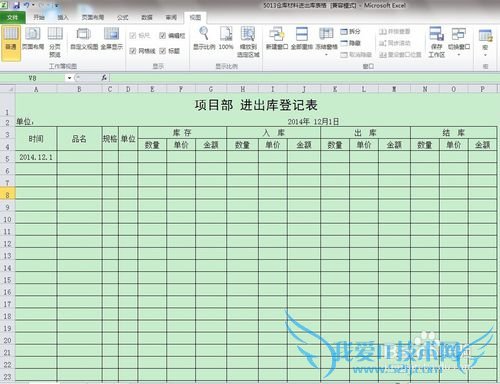500x384 pixels.
Task: Open the undo history dropdown arrow
Action: click(x=33, y=5)
